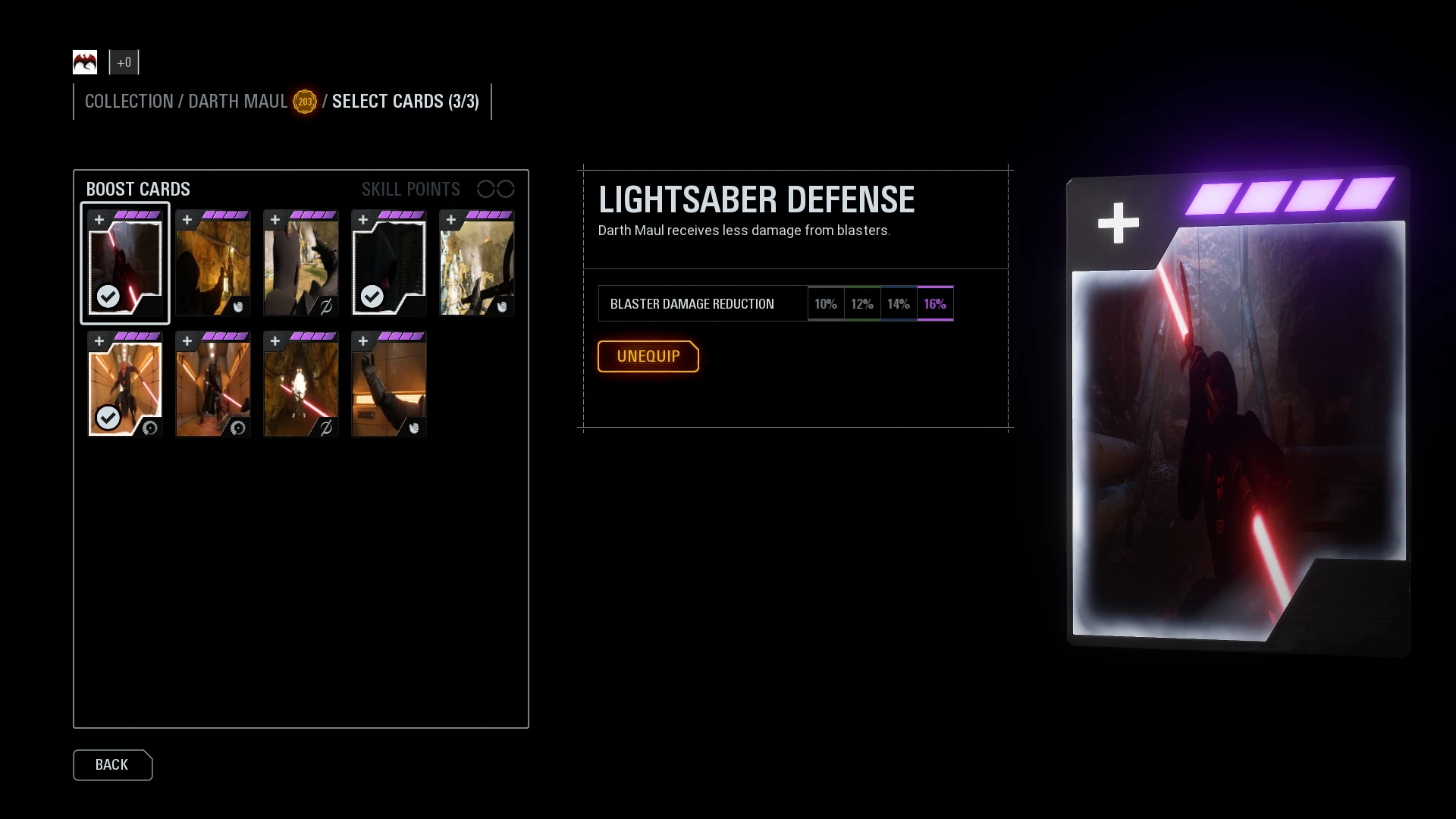Click the plus icon on large card preview
The image size is (1456, 819).
pyautogui.click(x=1119, y=223)
